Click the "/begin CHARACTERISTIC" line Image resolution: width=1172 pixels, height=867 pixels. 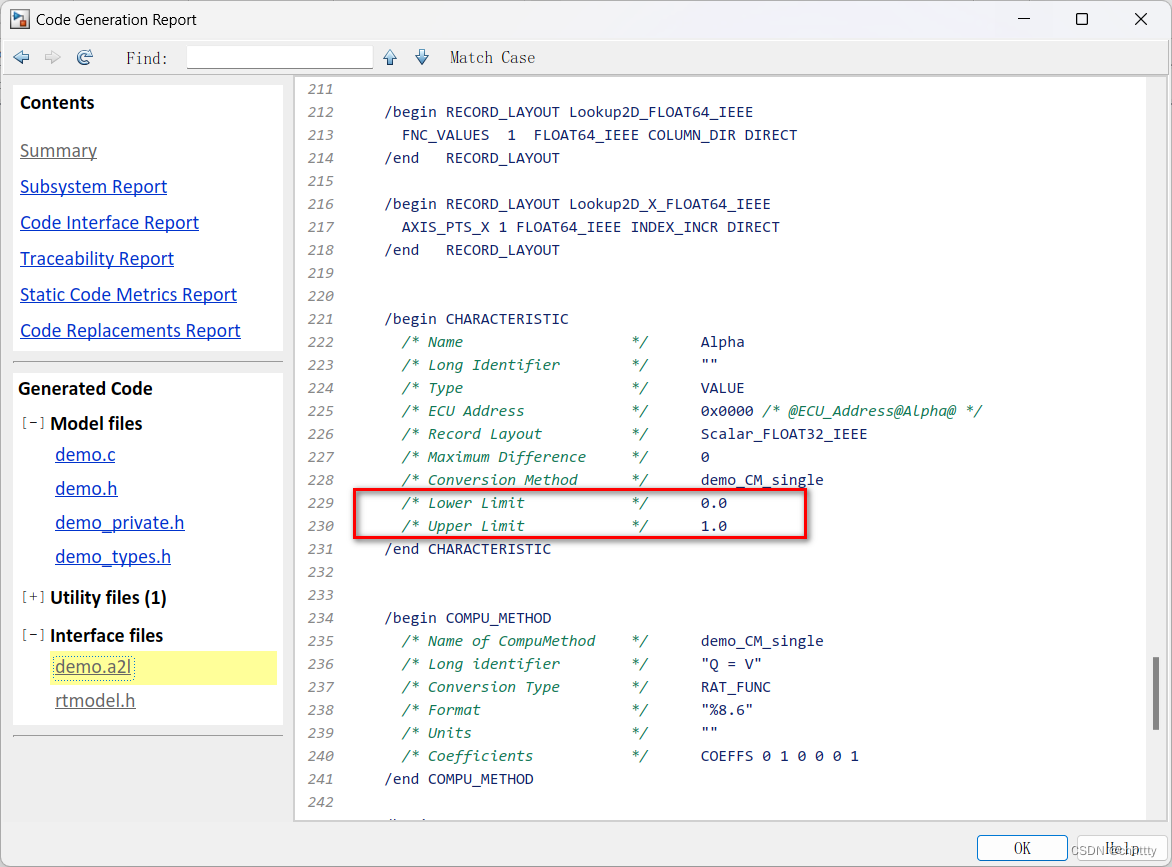(x=476, y=319)
